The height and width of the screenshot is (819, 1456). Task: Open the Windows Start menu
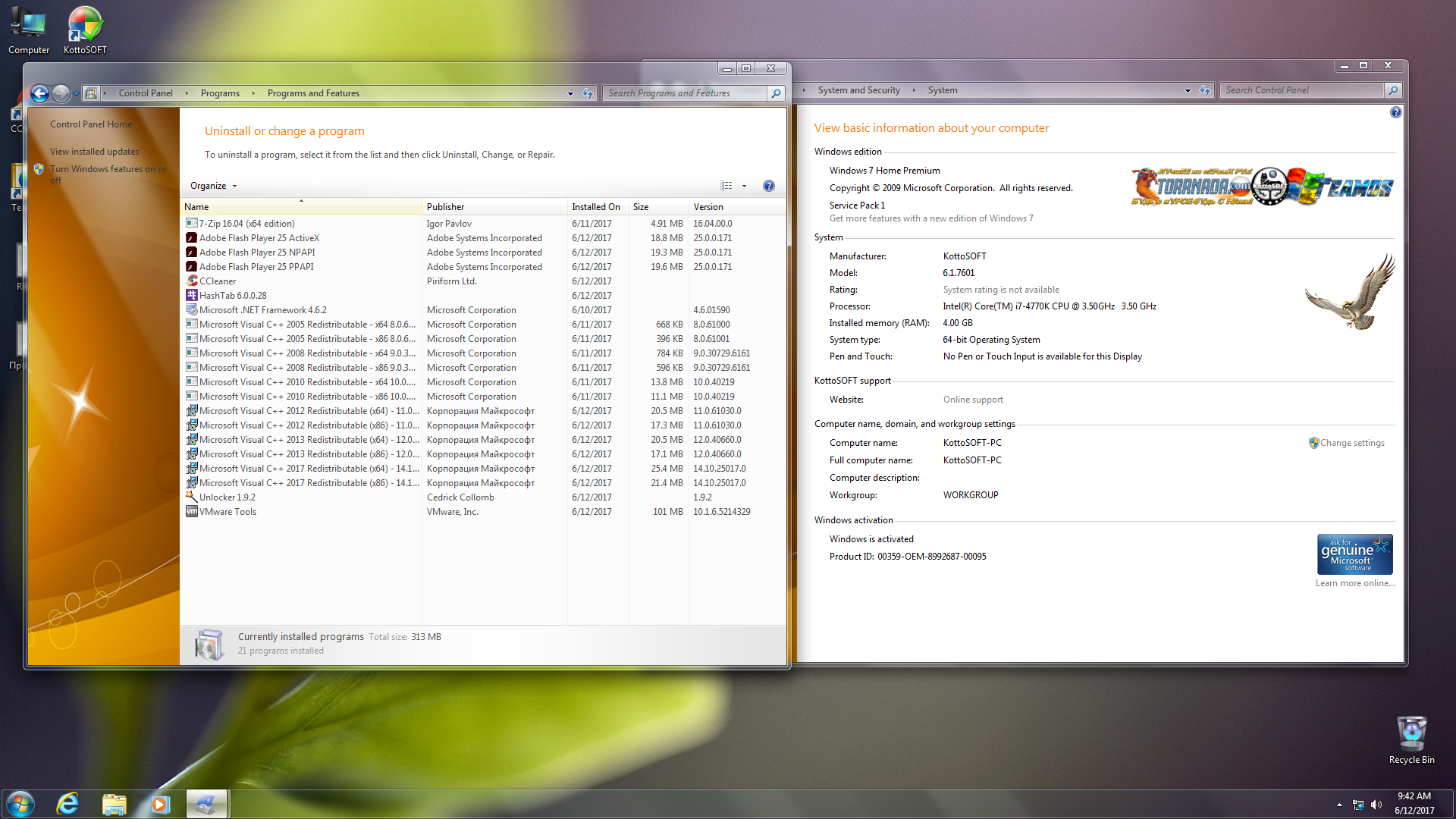(20, 805)
